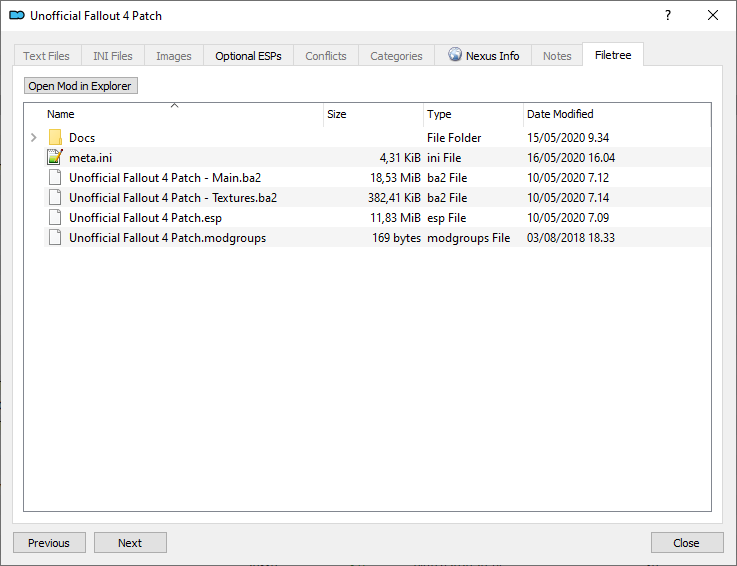Open the Nexus Info tab

click(x=483, y=56)
